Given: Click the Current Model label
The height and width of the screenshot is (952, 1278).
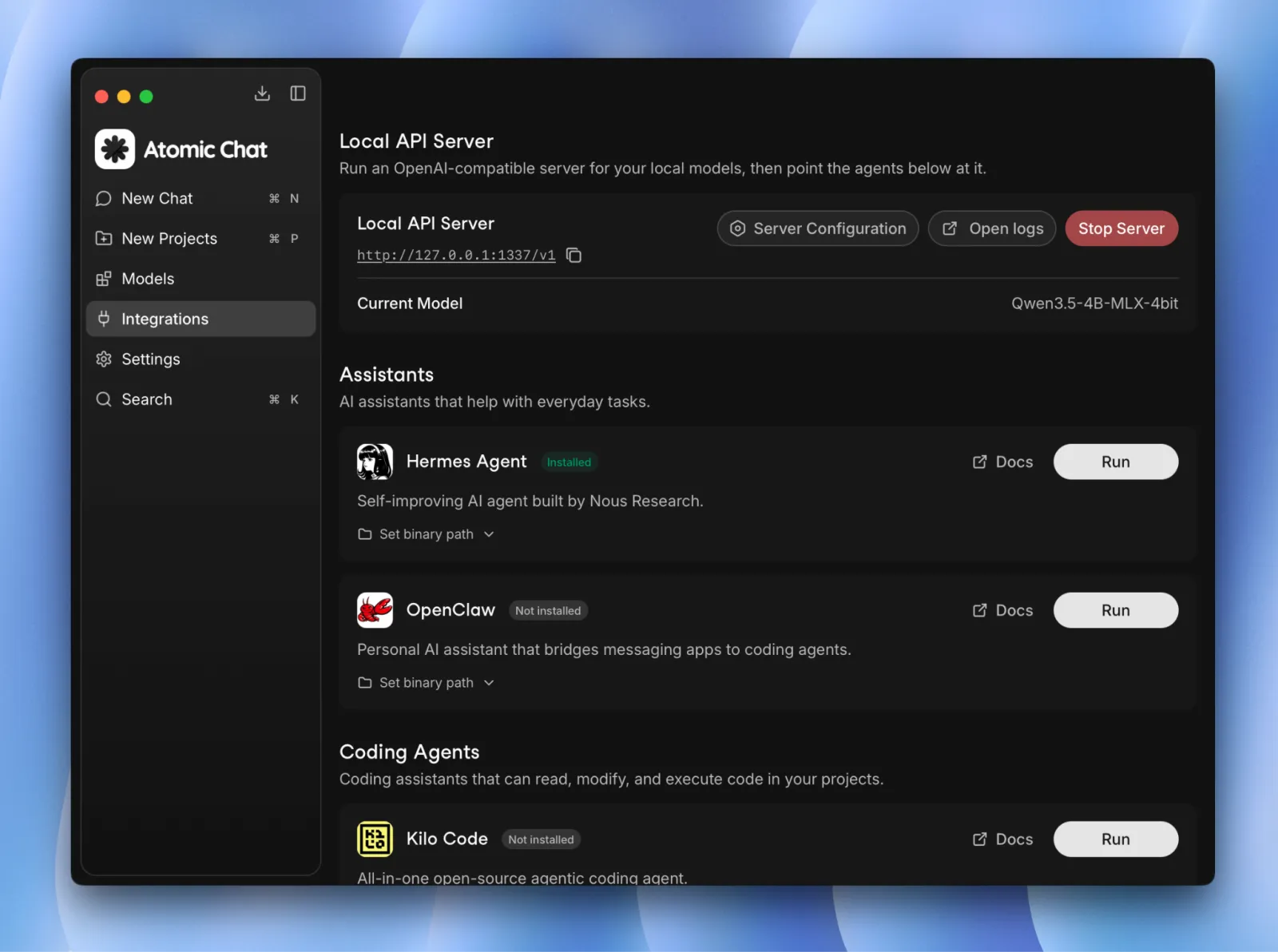Looking at the screenshot, I should click(410, 303).
